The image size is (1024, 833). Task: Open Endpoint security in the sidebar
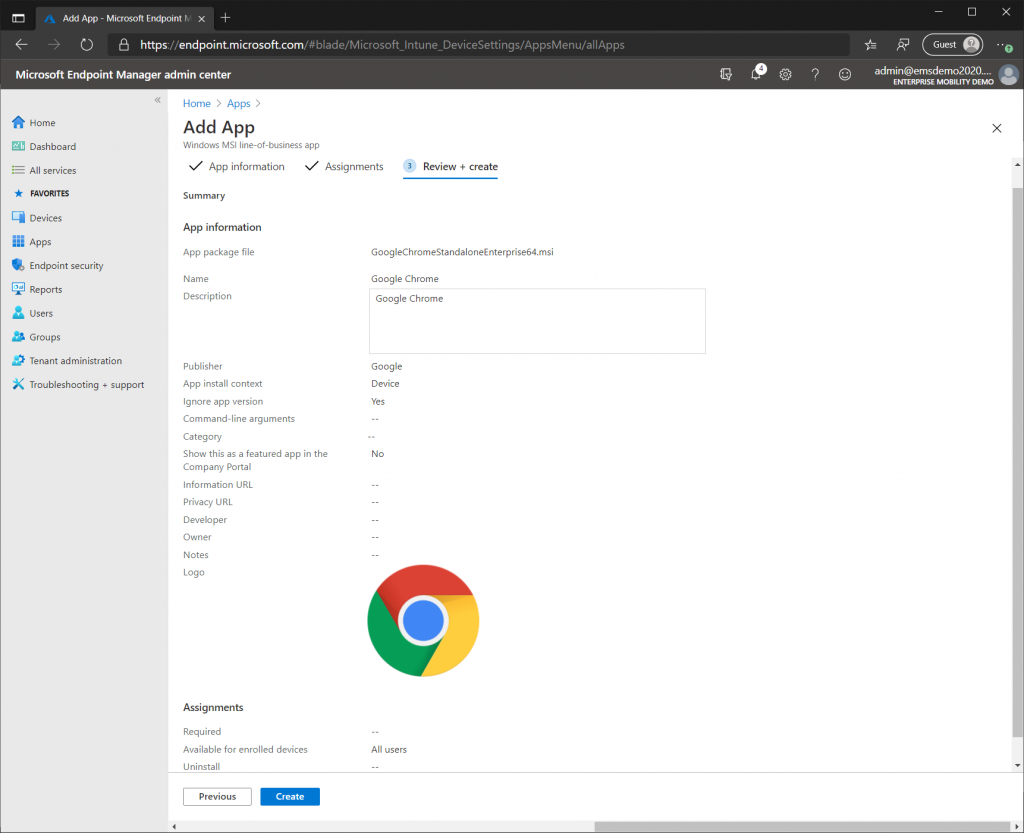point(57,266)
